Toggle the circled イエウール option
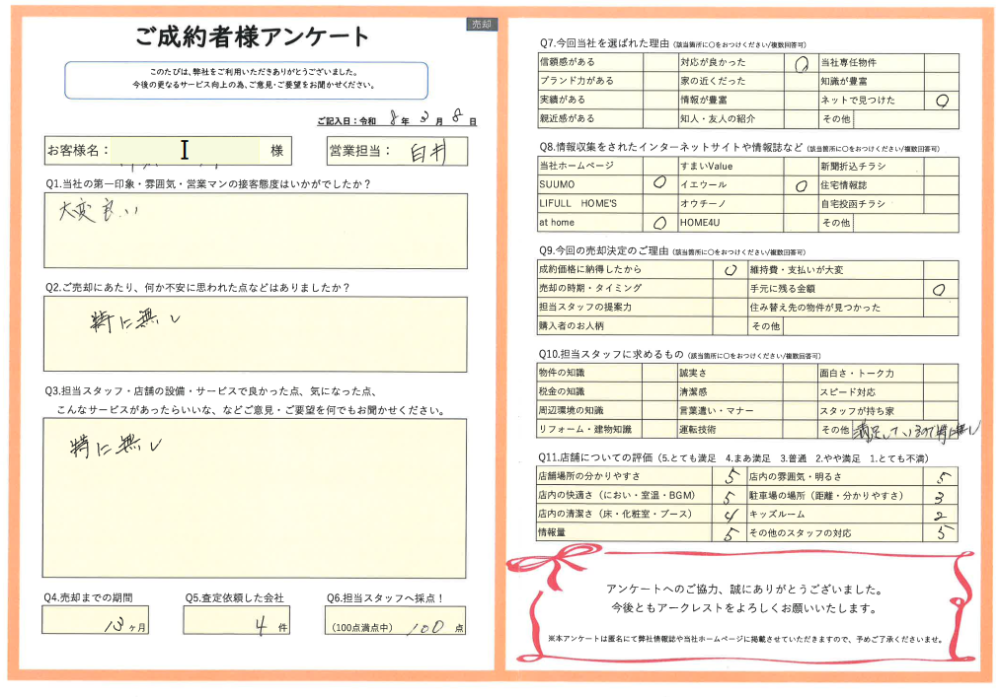1000x697 pixels. pyautogui.click(x=800, y=185)
